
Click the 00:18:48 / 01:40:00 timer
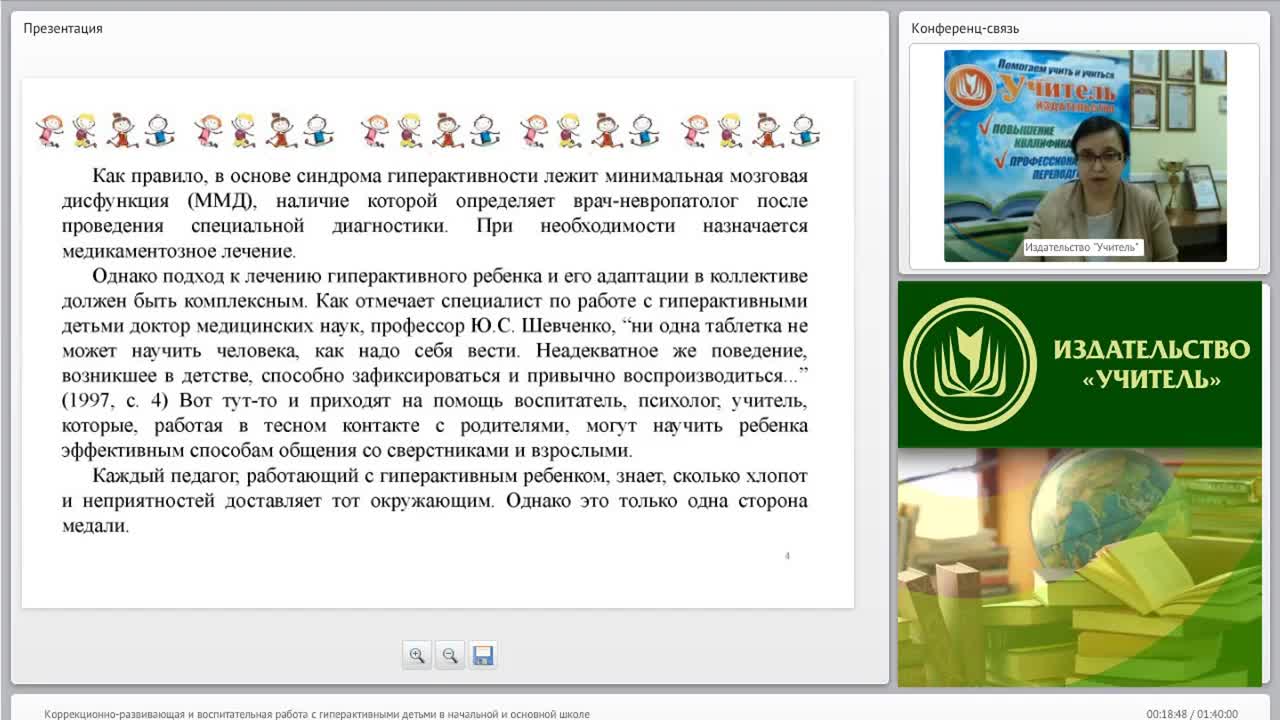[x=1192, y=714]
